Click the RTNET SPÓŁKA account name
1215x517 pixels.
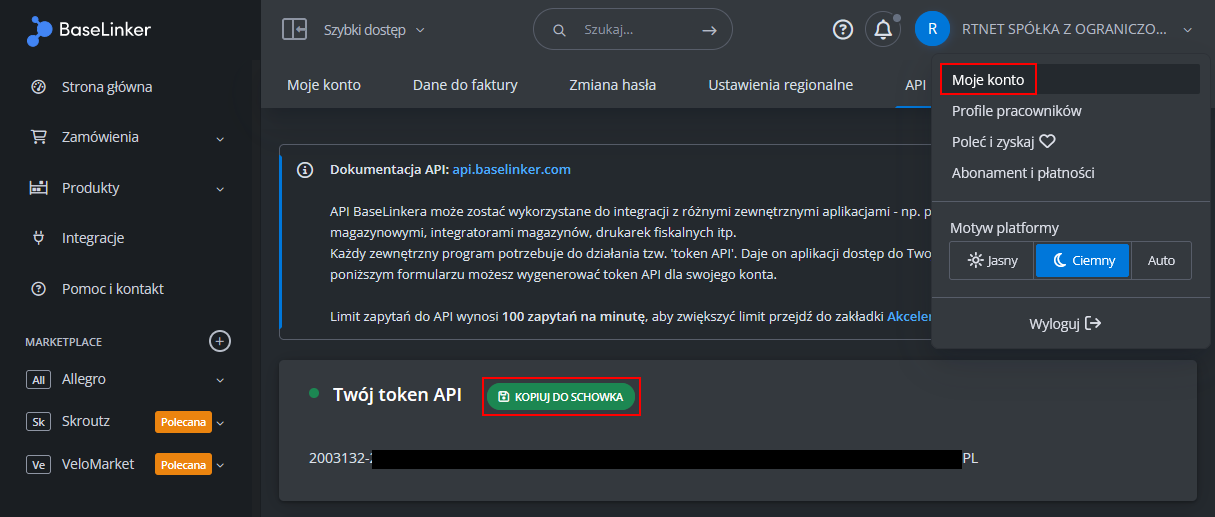pos(1064,30)
